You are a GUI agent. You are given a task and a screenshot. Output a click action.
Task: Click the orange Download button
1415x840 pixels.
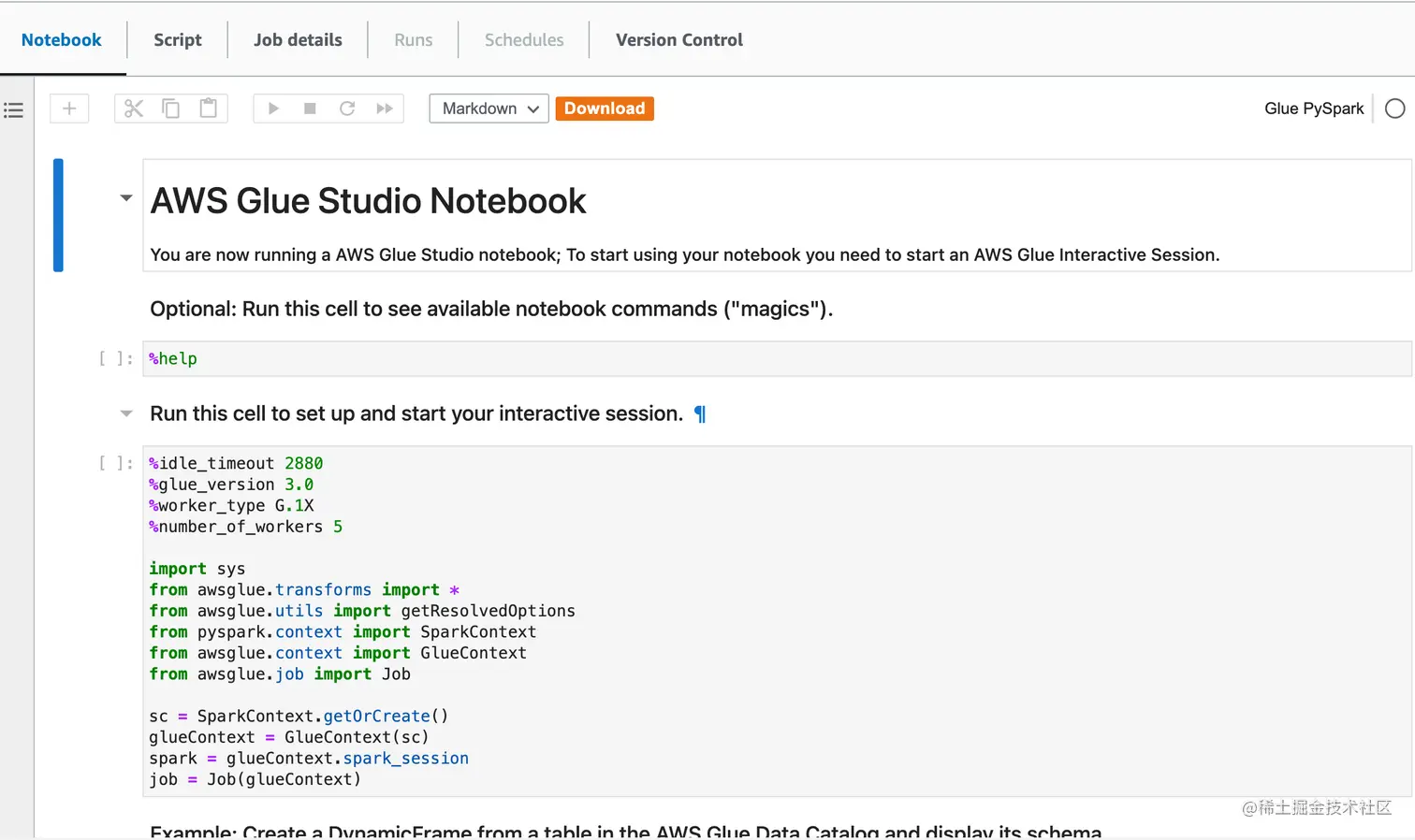605,109
